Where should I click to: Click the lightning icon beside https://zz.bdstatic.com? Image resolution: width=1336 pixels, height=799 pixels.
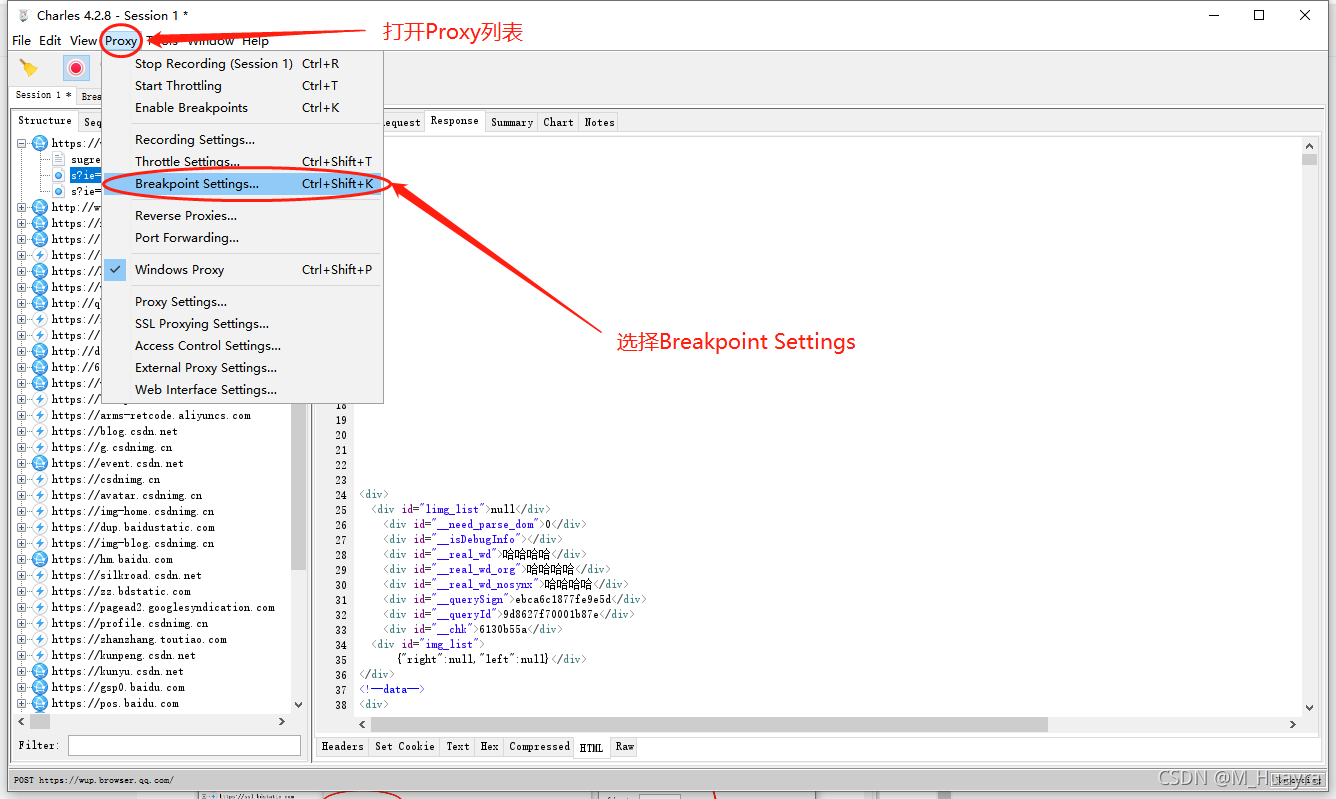tap(40, 591)
